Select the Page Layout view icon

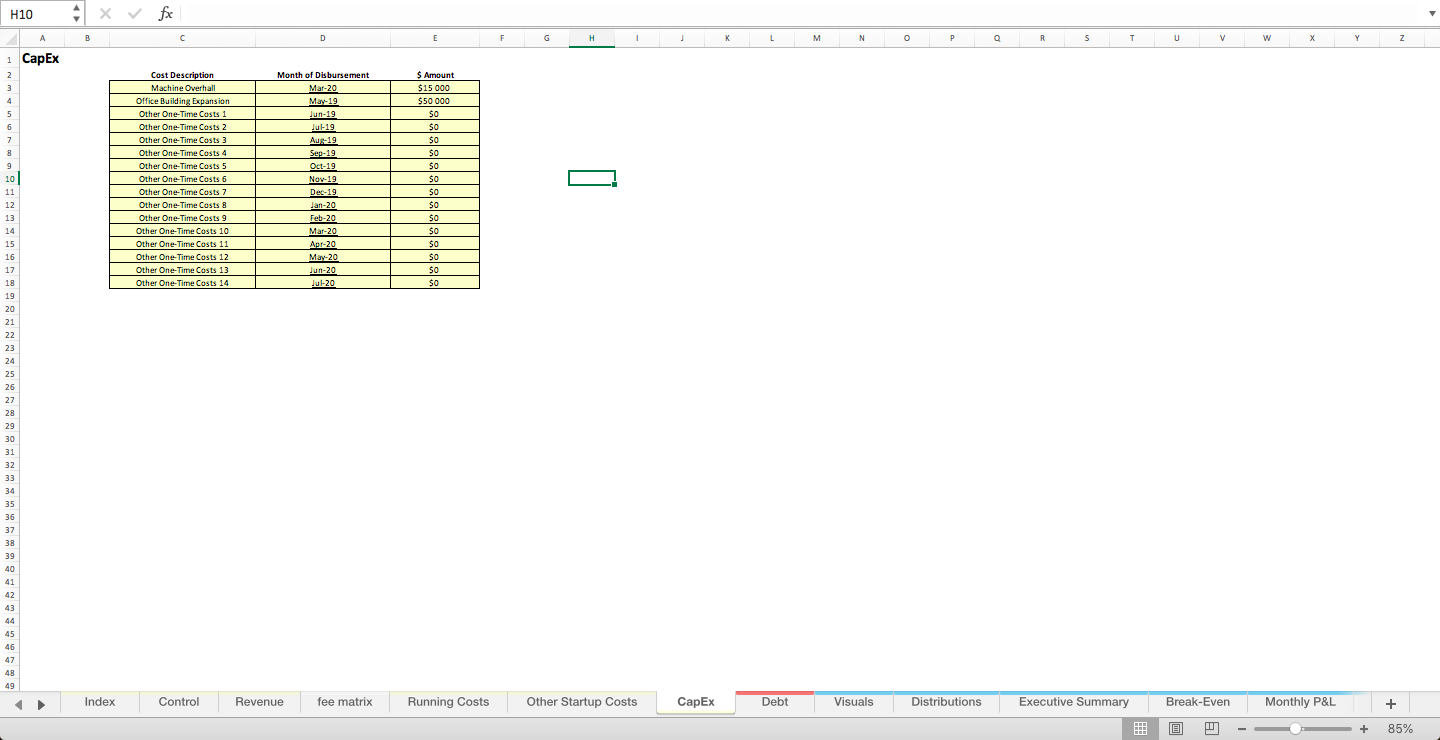coord(1176,728)
